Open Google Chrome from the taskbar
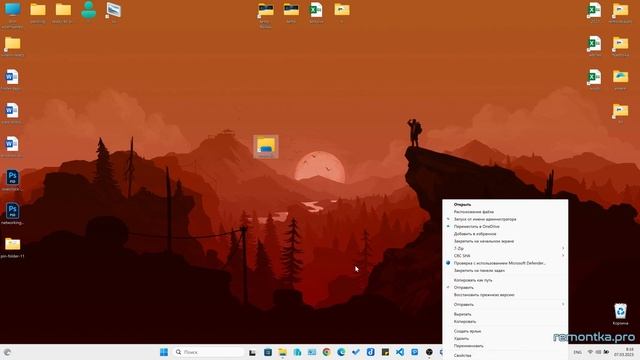Image resolution: width=640 pixels, height=360 pixels. coord(327,352)
